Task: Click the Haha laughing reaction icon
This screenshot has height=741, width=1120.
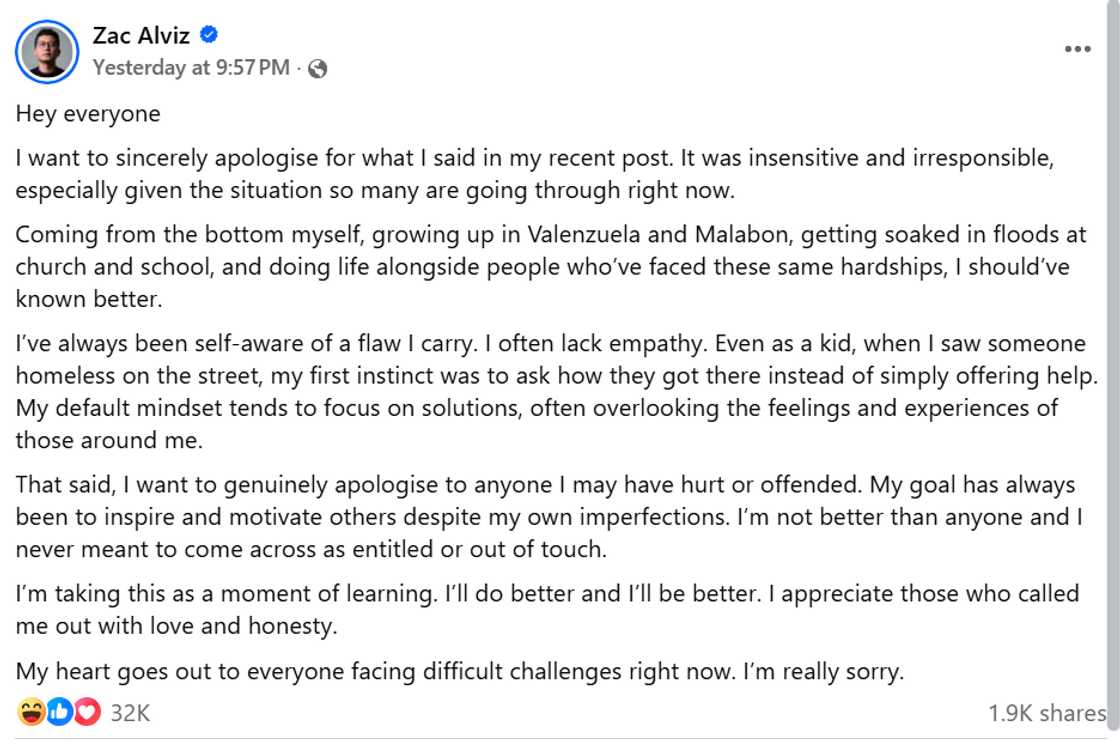Action: click(x=31, y=712)
